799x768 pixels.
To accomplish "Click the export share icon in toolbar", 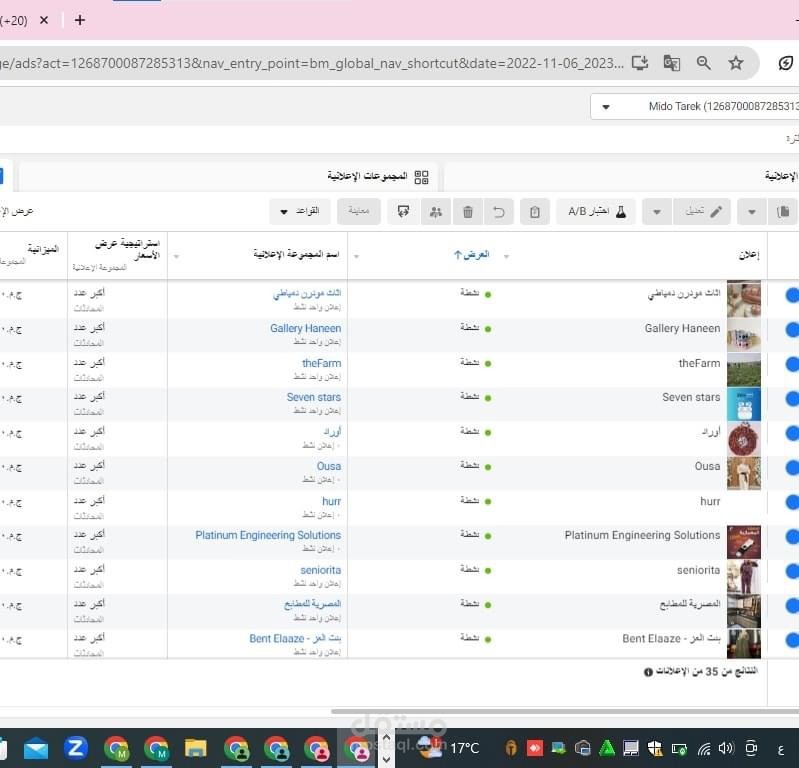I will pos(404,211).
